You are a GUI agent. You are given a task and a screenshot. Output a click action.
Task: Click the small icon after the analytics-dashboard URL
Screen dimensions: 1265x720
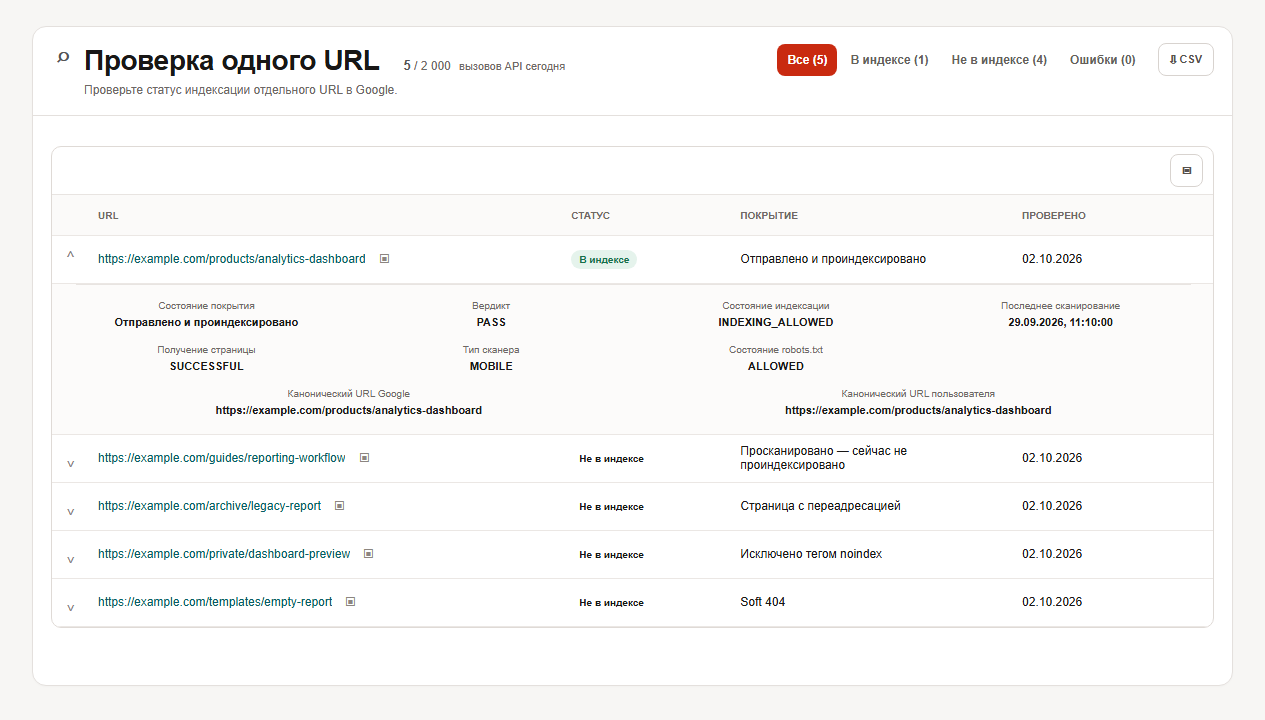pyautogui.click(x=384, y=258)
